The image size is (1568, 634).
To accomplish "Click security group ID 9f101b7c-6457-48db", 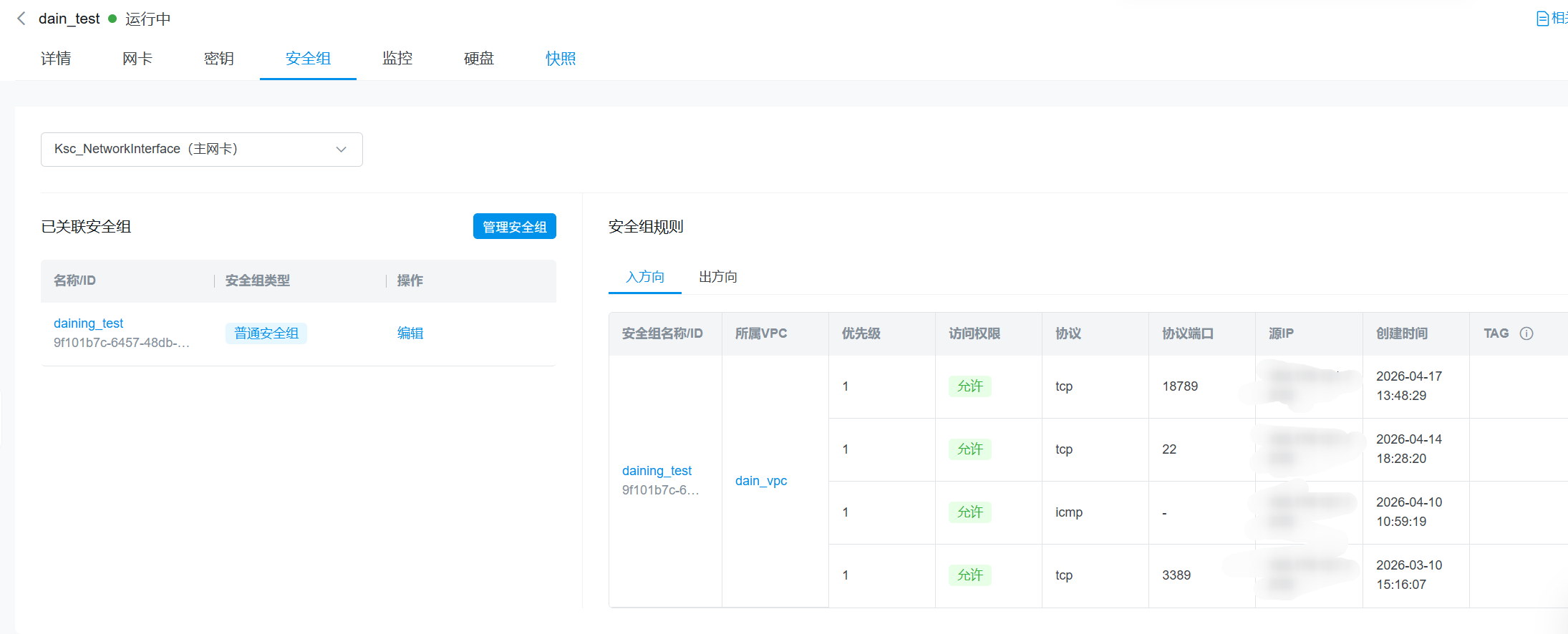I will click(x=122, y=343).
